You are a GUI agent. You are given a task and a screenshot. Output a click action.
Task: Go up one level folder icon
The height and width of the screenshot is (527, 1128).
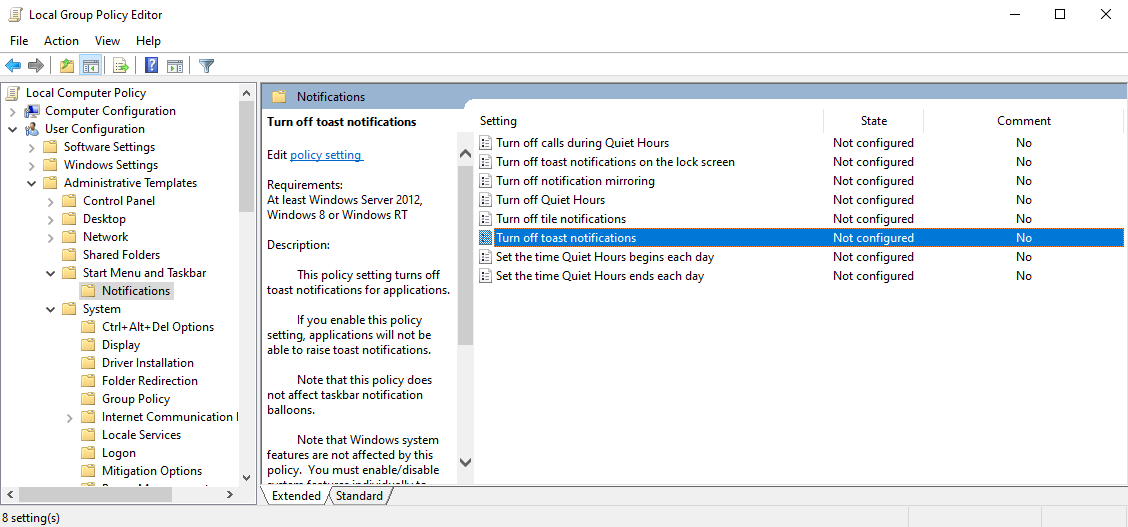coord(67,66)
